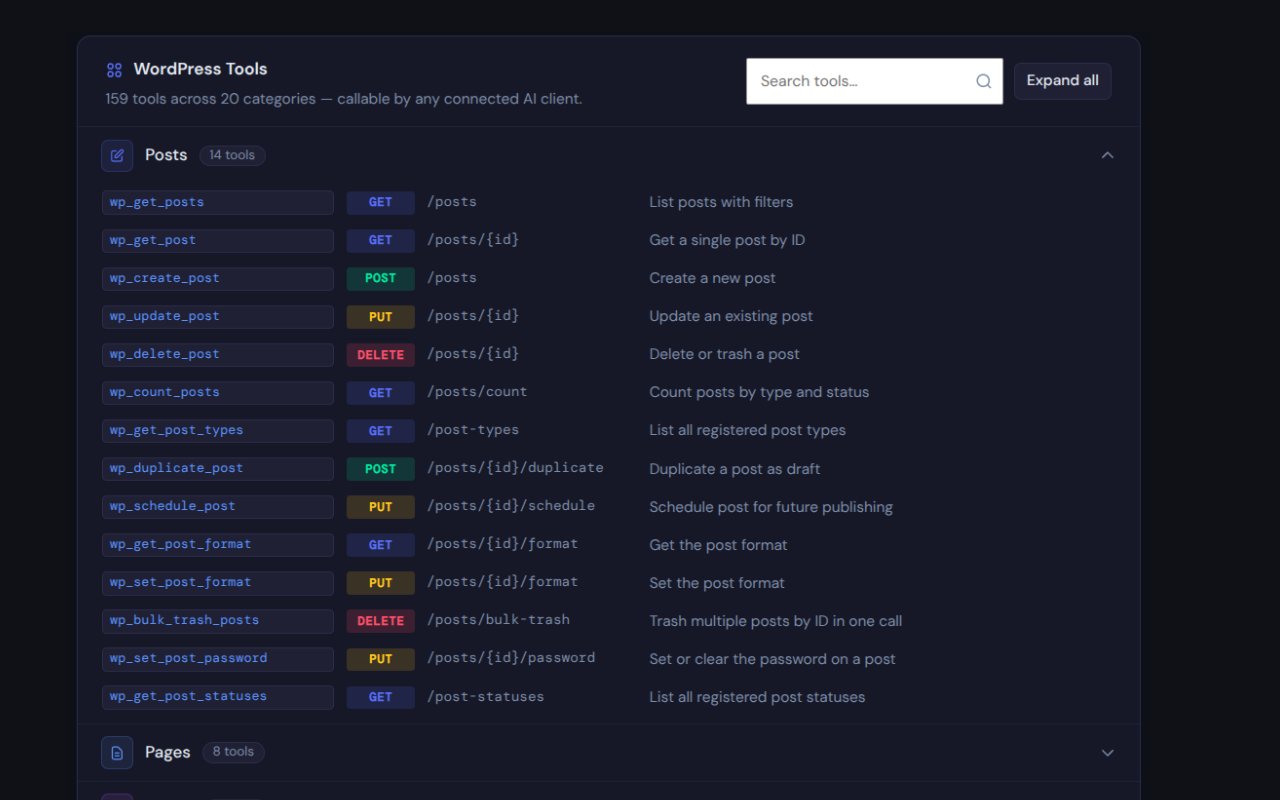The image size is (1280, 800).
Task: Click the 8 tools badge
Action: (233, 752)
